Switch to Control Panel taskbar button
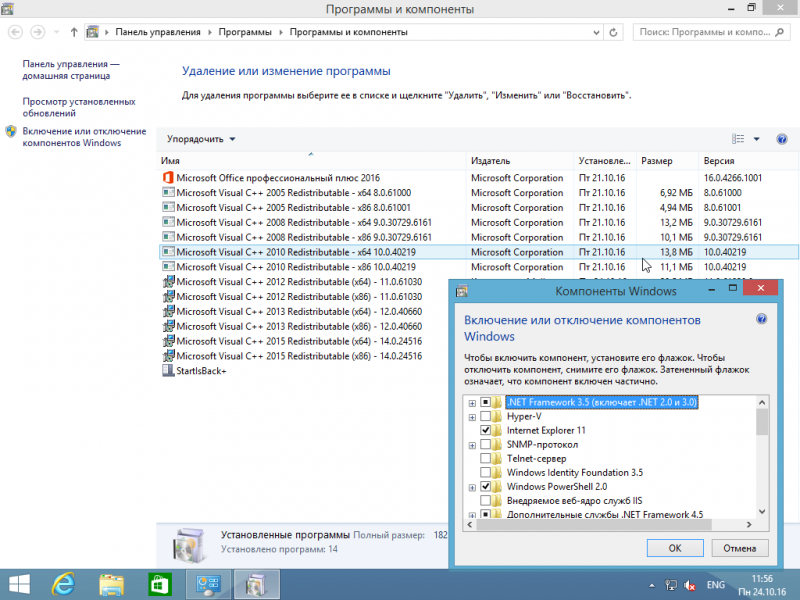This screenshot has height=600, width=800. 208,585
